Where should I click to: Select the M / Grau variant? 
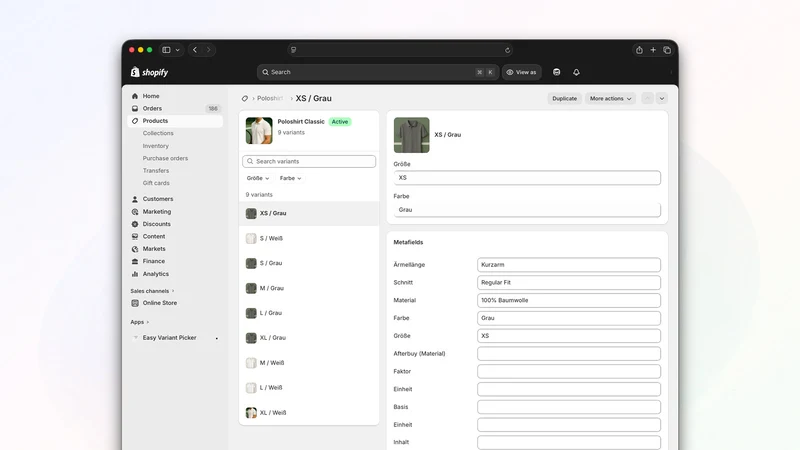(309, 288)
